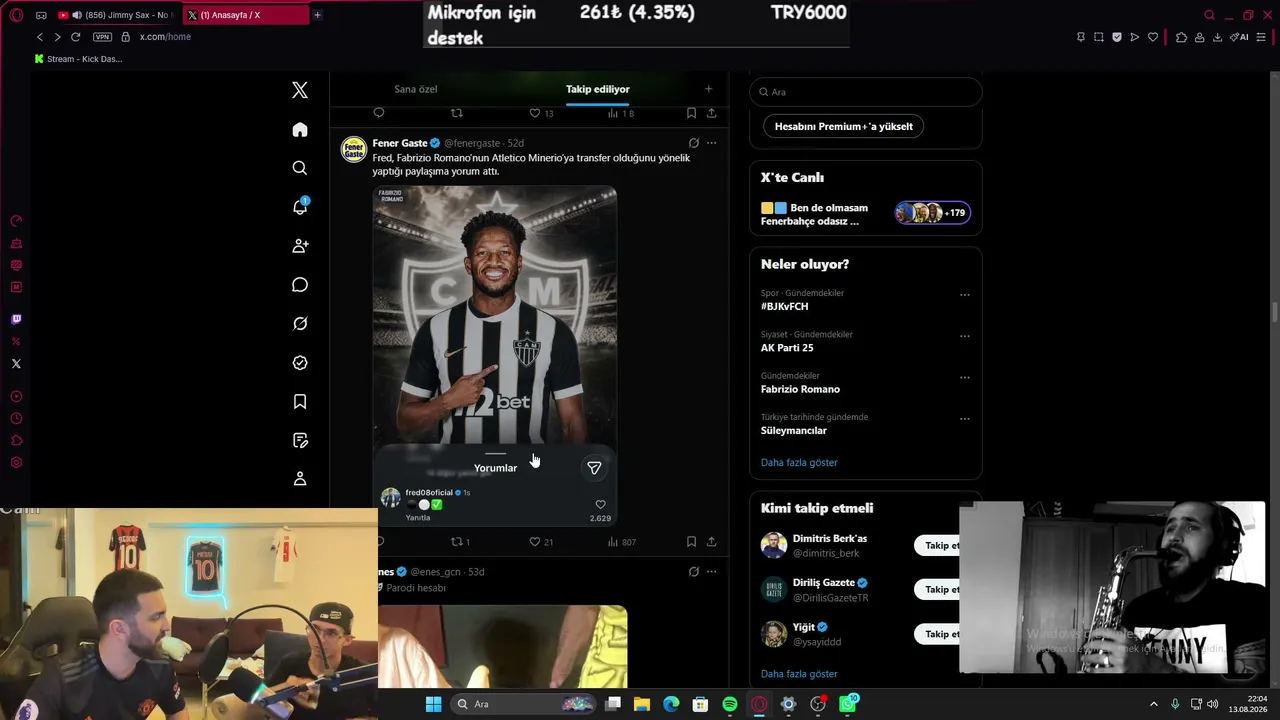Viewport: 1280px width, 720px height.
Task: Open a new browser tab
Action: [x=318, y=15]
